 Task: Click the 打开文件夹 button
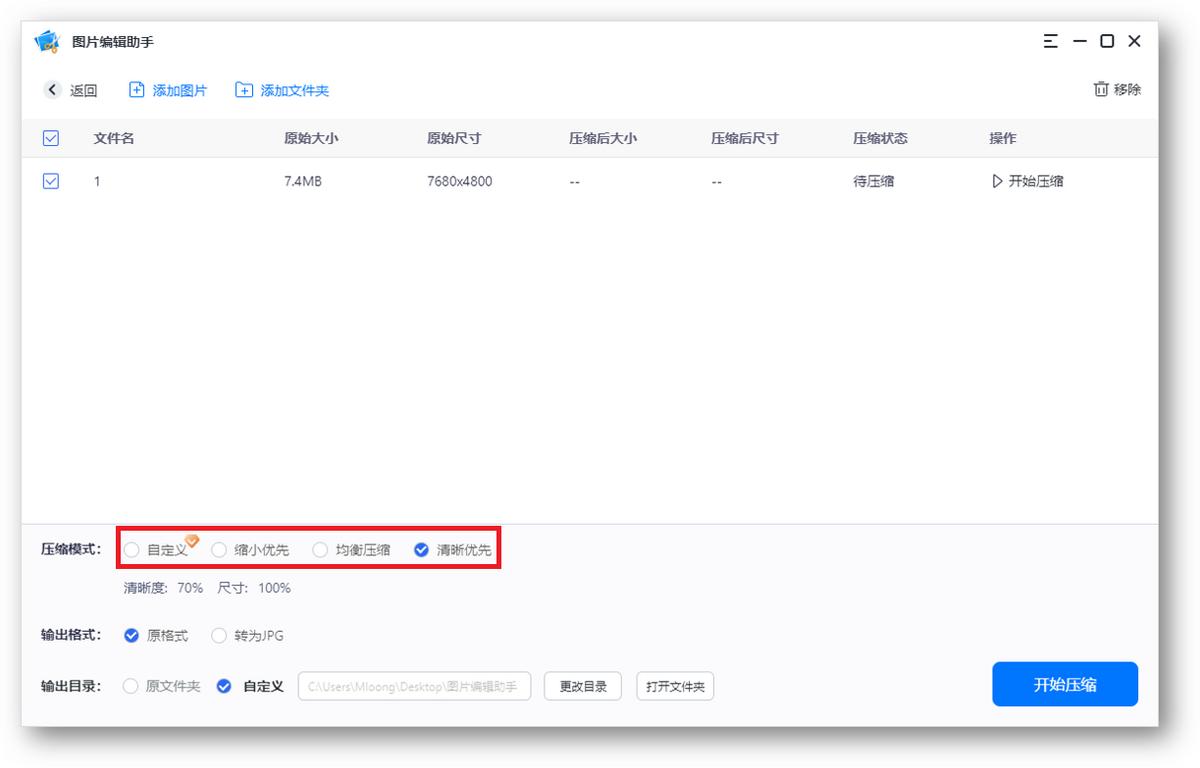point(675,686)
